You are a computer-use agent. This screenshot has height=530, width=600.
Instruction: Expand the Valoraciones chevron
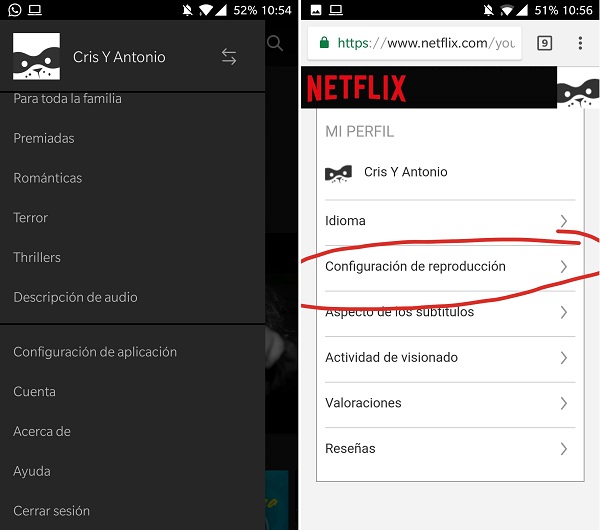(563, 403)
